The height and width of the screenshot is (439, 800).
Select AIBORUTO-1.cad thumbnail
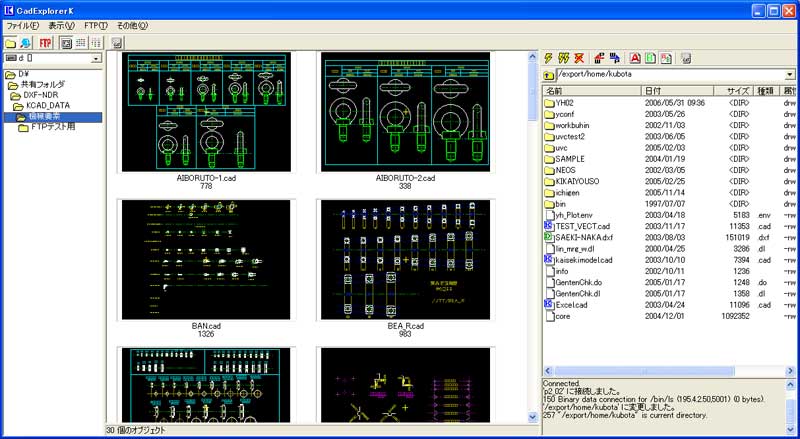206,112
